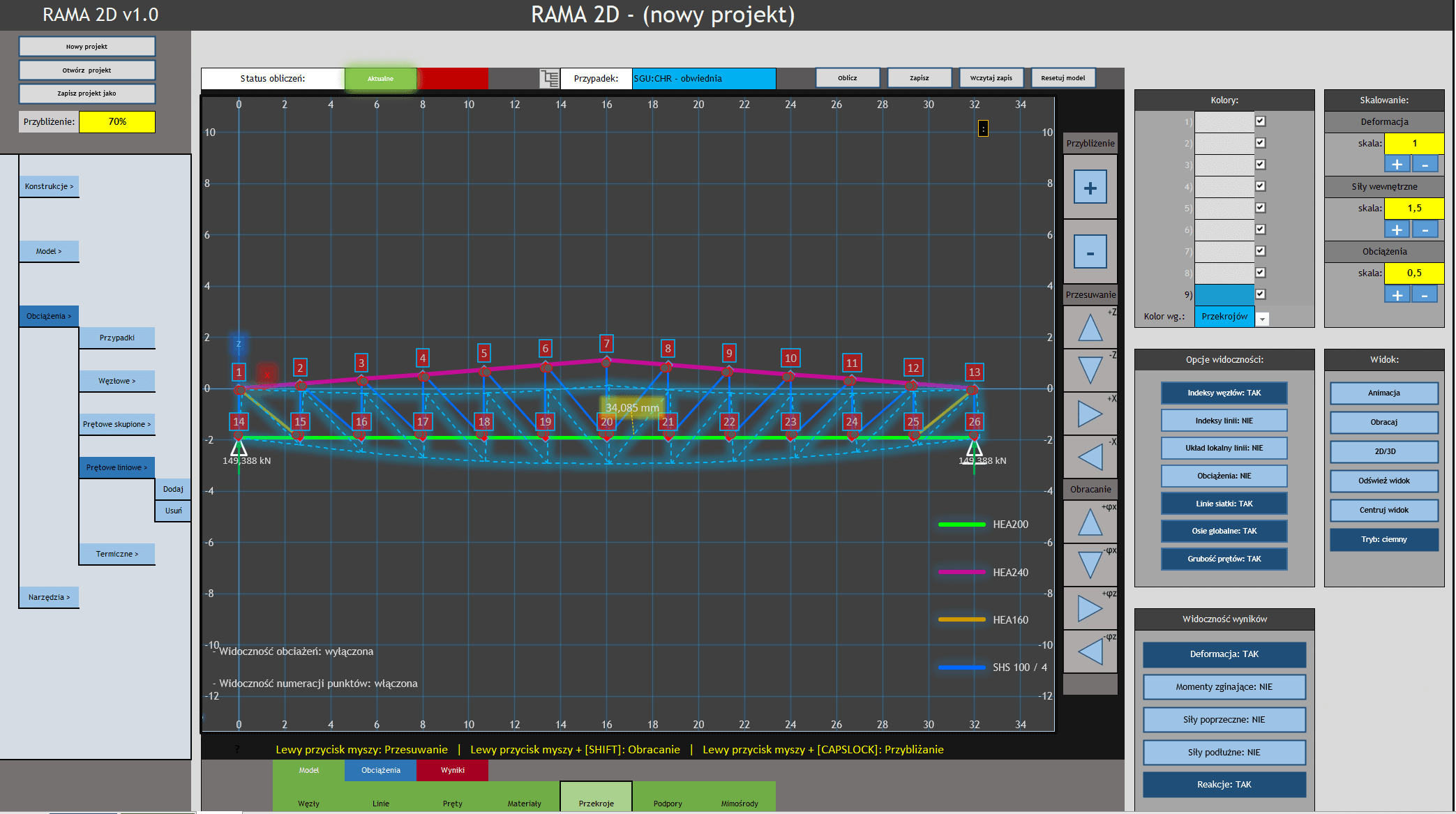This screenshot has width=1456, height=814.
Task: Open load case tree icon beside Przypadek
Action: click(x=550, y=78)
